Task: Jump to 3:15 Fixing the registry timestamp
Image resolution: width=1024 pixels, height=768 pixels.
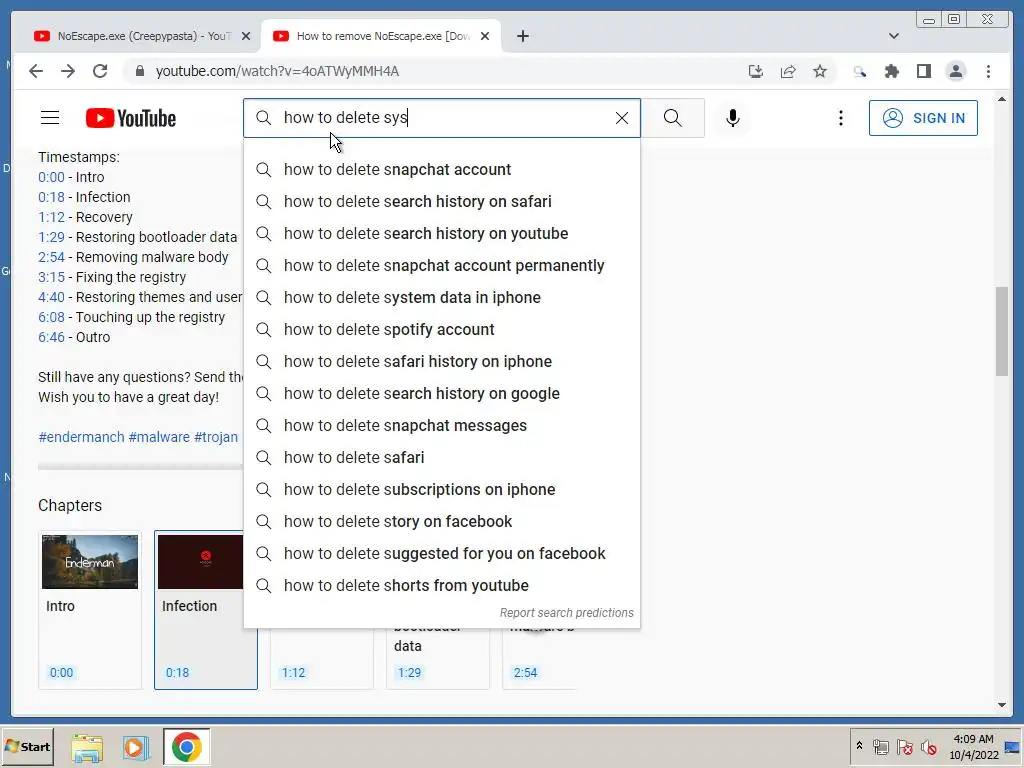Action: [51, 278]
